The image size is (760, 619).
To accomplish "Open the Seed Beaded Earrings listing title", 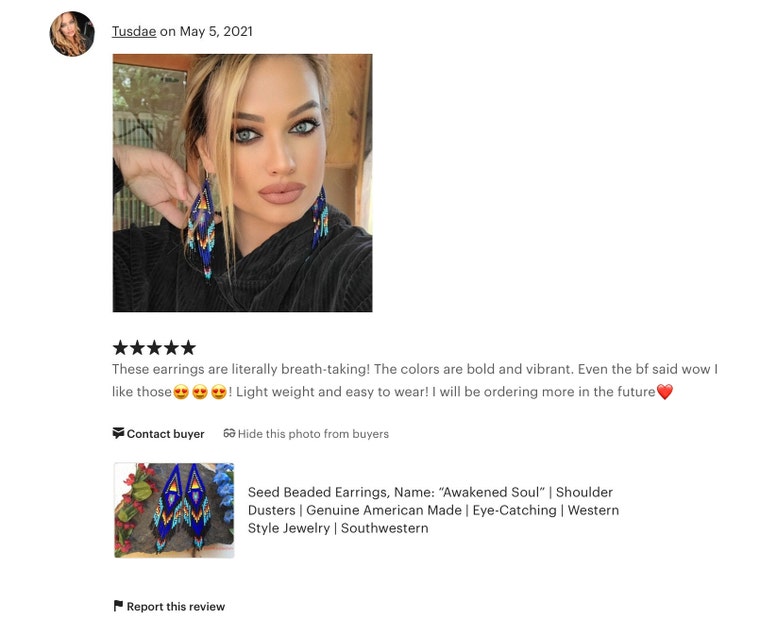I will point(433,510).
